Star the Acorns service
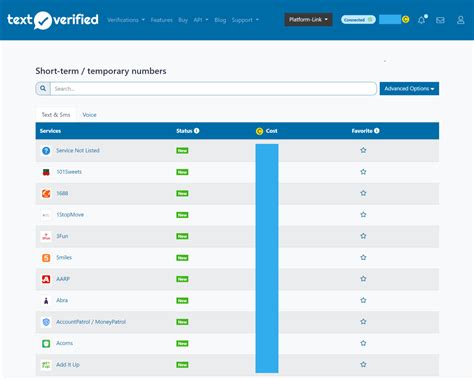 click(x=363, y=343)
